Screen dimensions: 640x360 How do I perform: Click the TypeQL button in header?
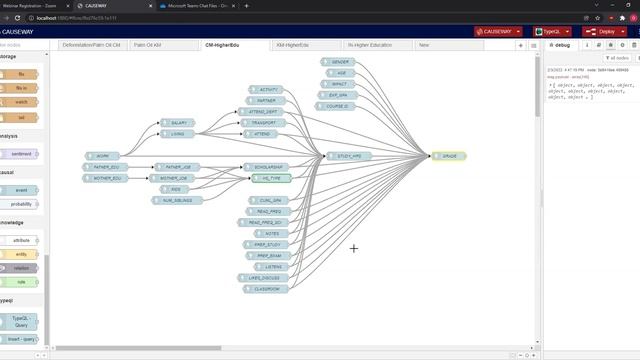[548, 32]
